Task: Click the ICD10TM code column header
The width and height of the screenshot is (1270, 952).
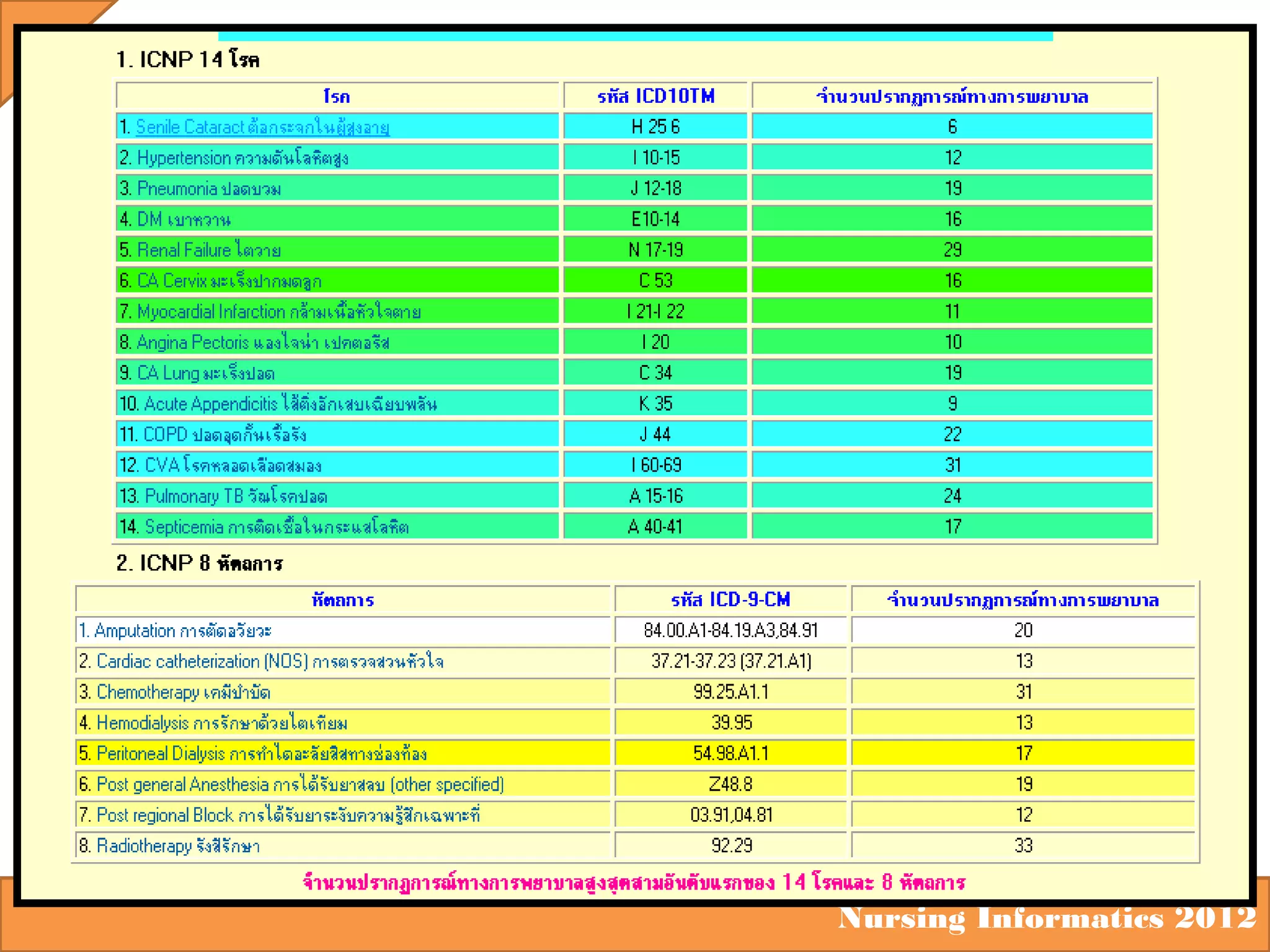Action: [x=655, y=96]
